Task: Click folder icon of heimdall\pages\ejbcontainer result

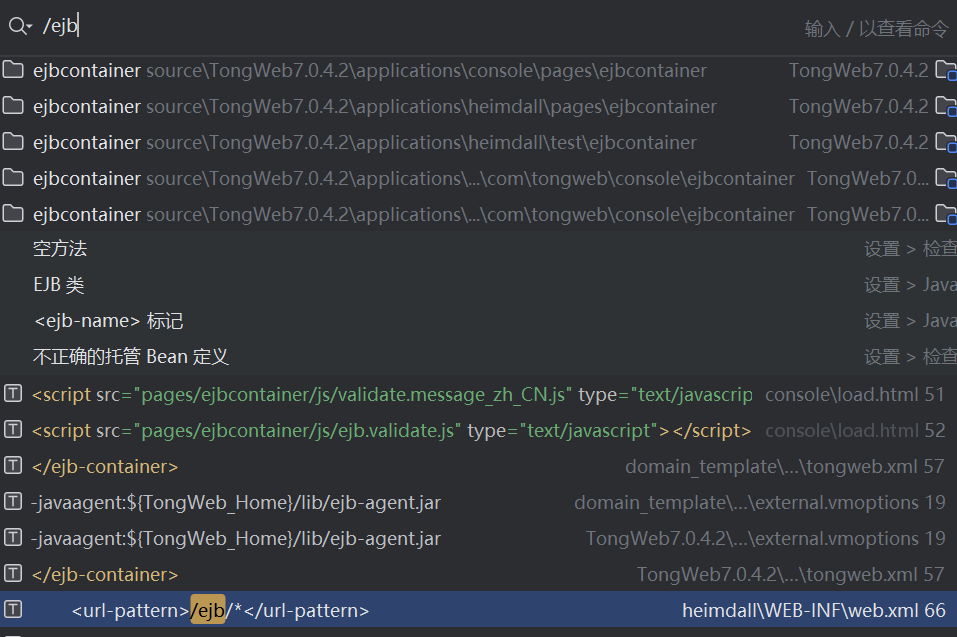Action: click(13, 106)
